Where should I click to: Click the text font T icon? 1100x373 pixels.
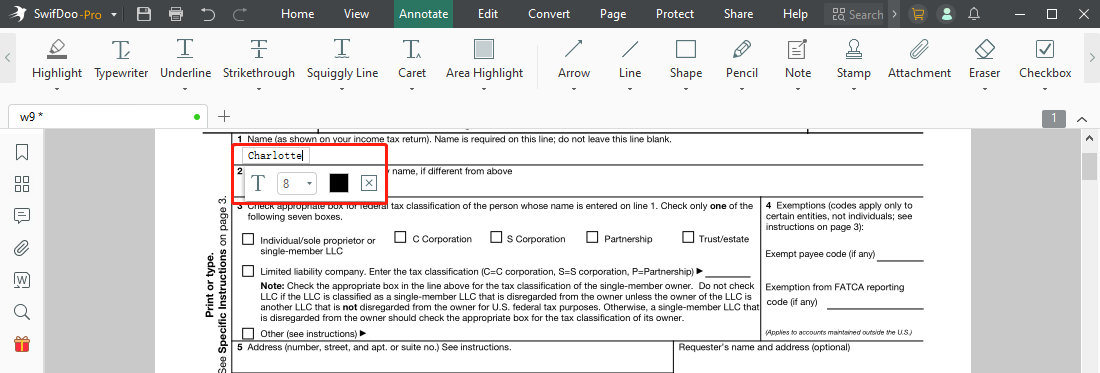[258, 183]
